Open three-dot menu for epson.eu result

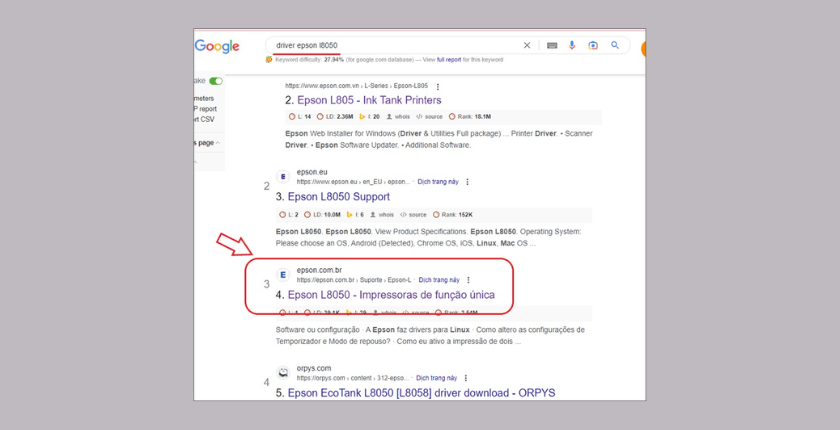(x=467, y=182)
